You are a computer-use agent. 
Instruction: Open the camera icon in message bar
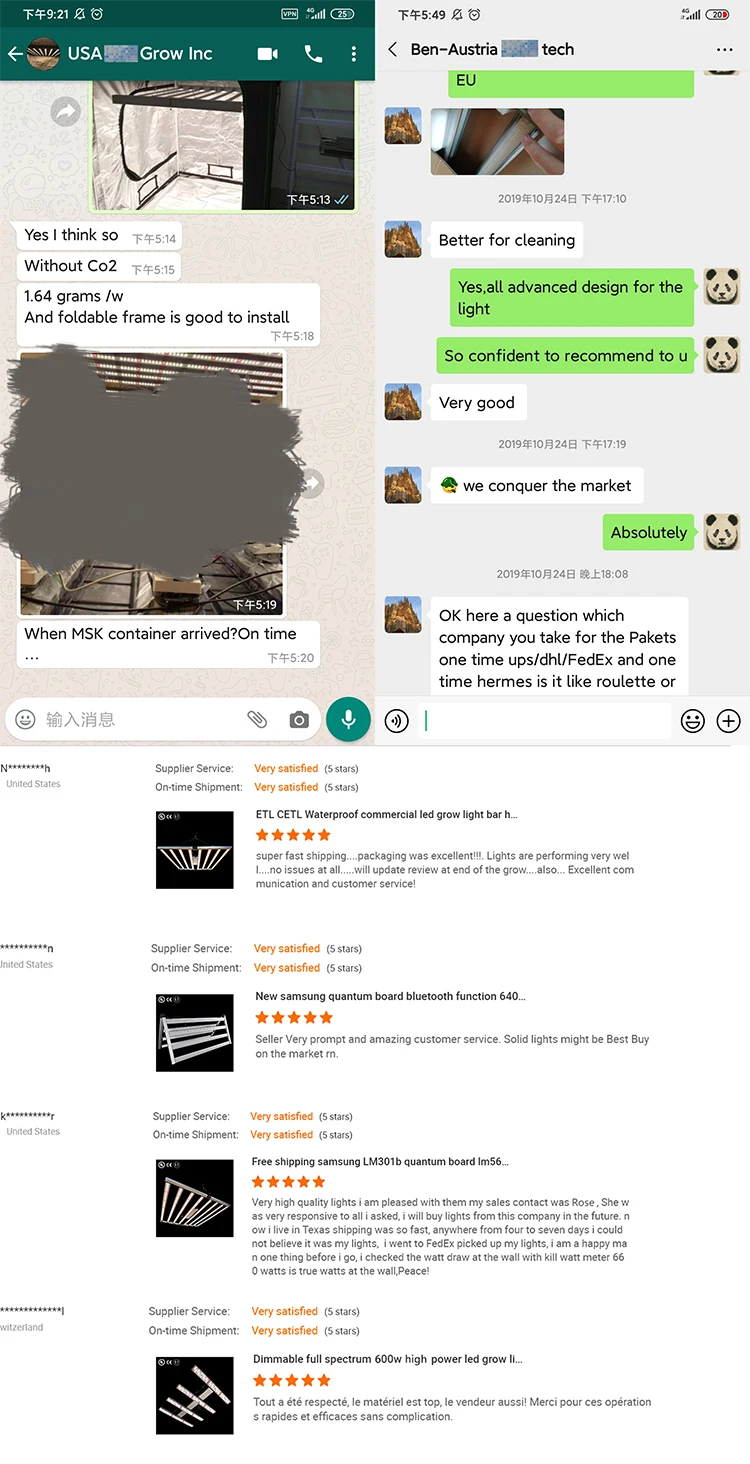[298, 719]
